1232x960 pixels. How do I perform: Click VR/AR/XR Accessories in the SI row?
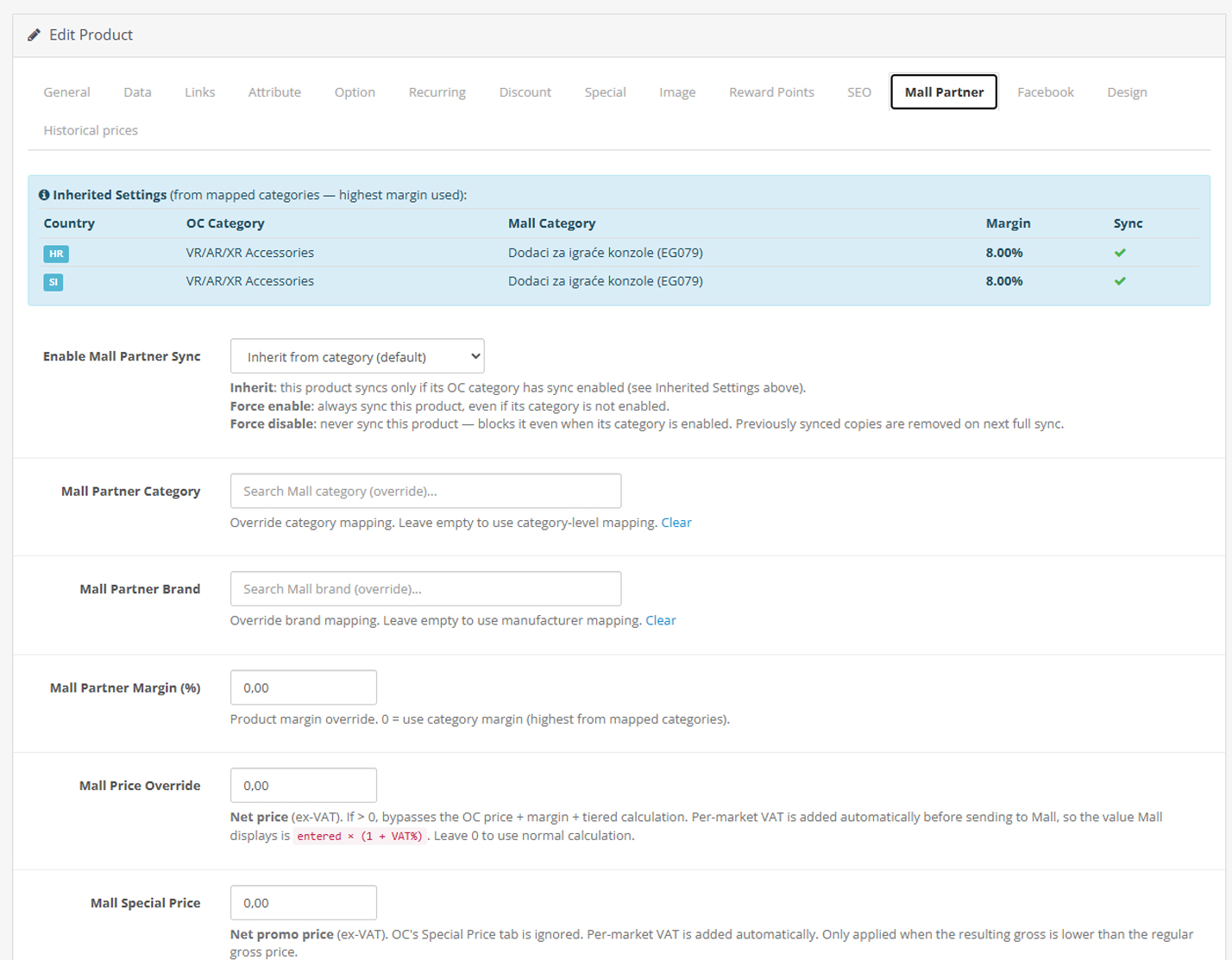pyautogui.click(x=250, y=281)
